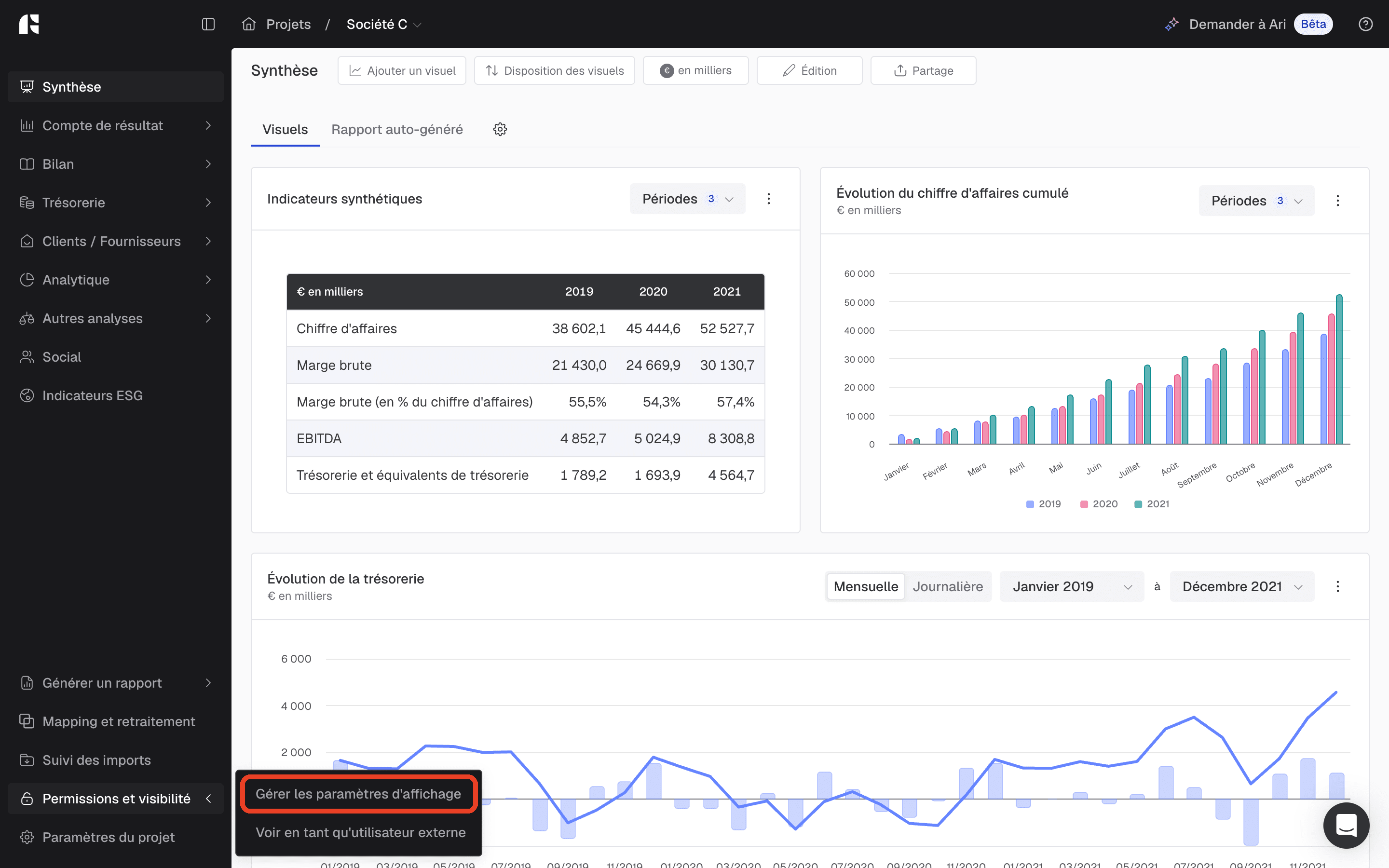The height and width of the screenshot is (868, 1389).
Task: Click the Indicateurs ESG sidebar icon
Action: pos(27,395)
